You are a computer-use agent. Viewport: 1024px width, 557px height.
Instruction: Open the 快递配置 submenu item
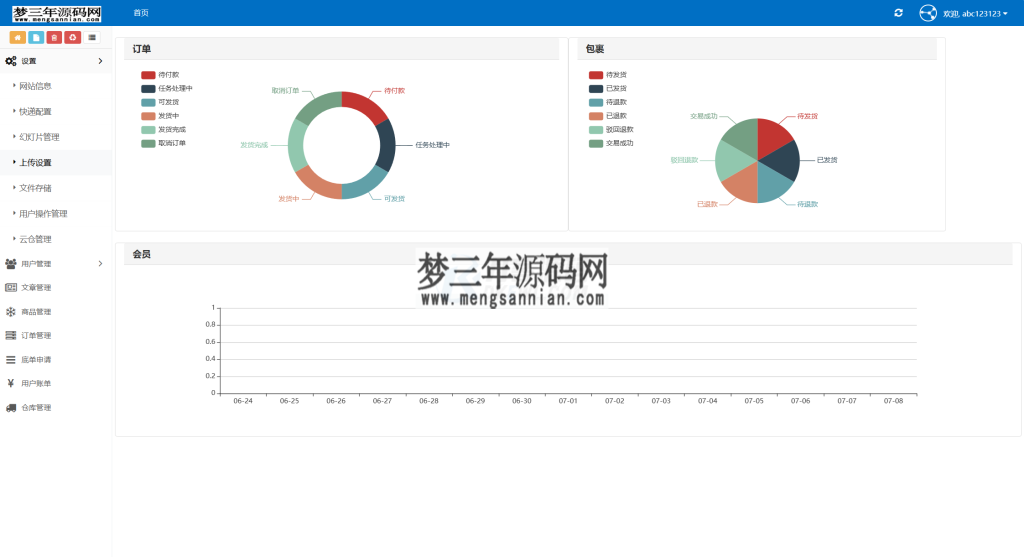(35, 111)
